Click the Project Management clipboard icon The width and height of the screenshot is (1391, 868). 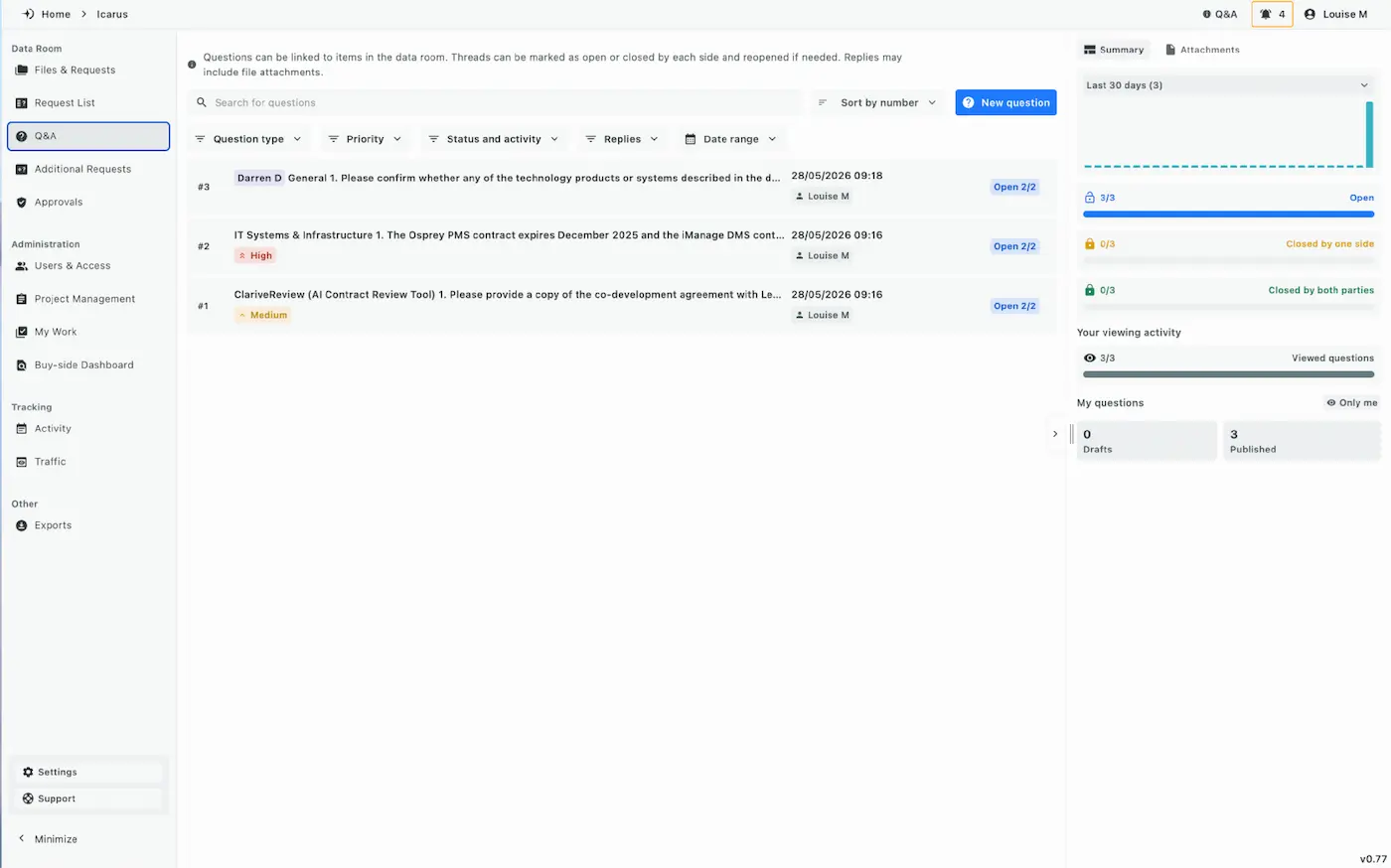point(22,299)
